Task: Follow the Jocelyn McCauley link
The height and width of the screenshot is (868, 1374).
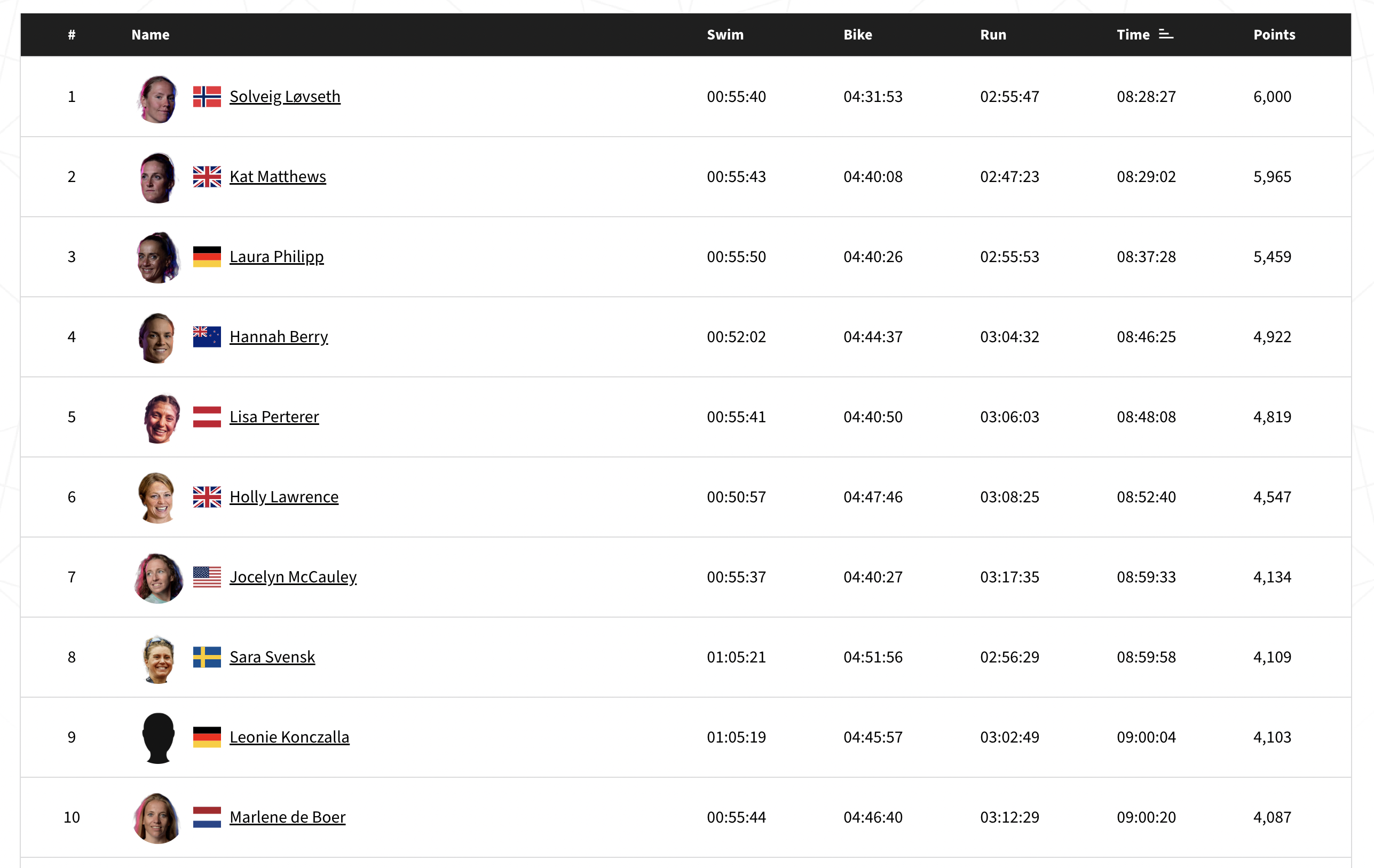Action: 293,577
